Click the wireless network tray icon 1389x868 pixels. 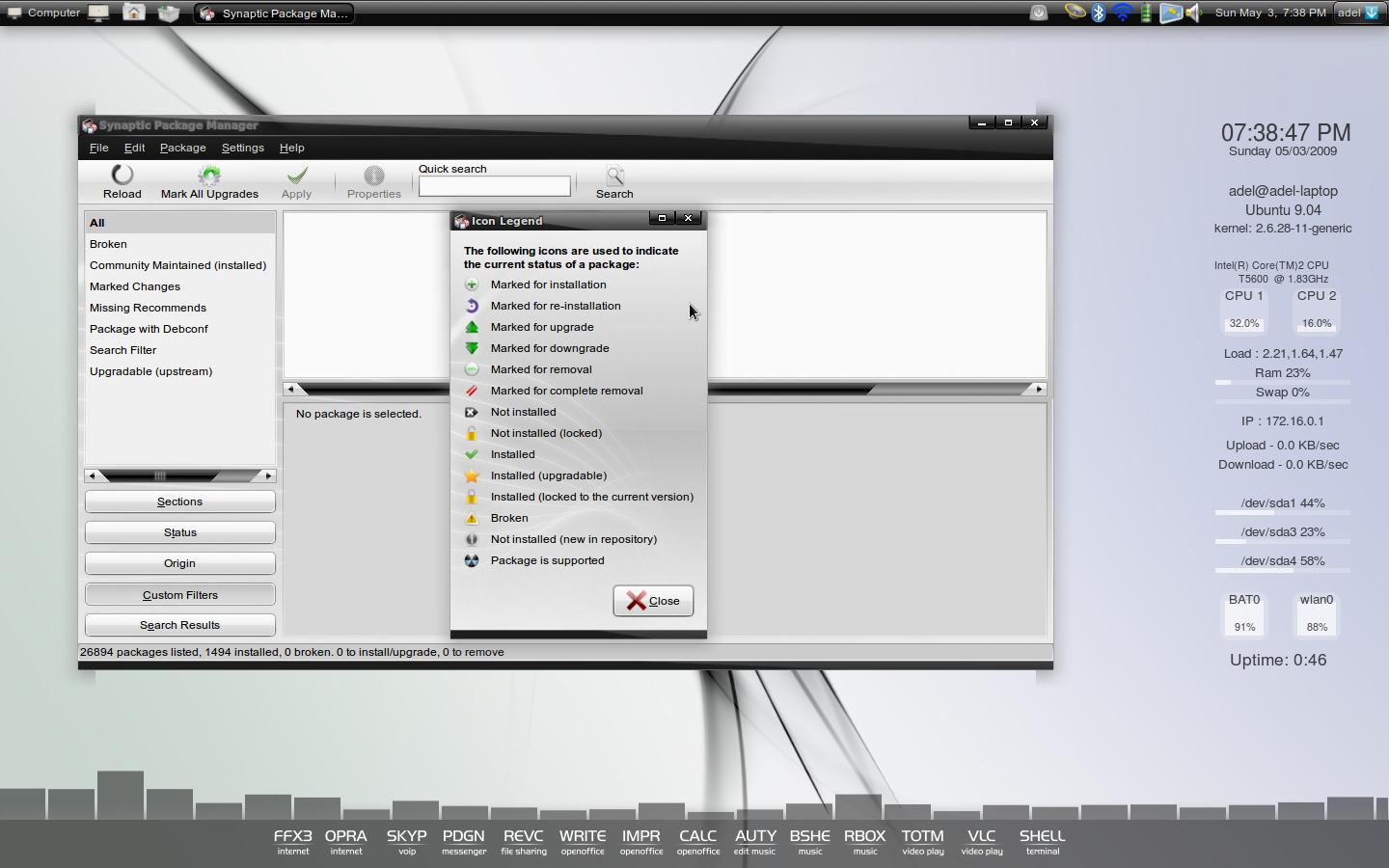(1122, 13)
